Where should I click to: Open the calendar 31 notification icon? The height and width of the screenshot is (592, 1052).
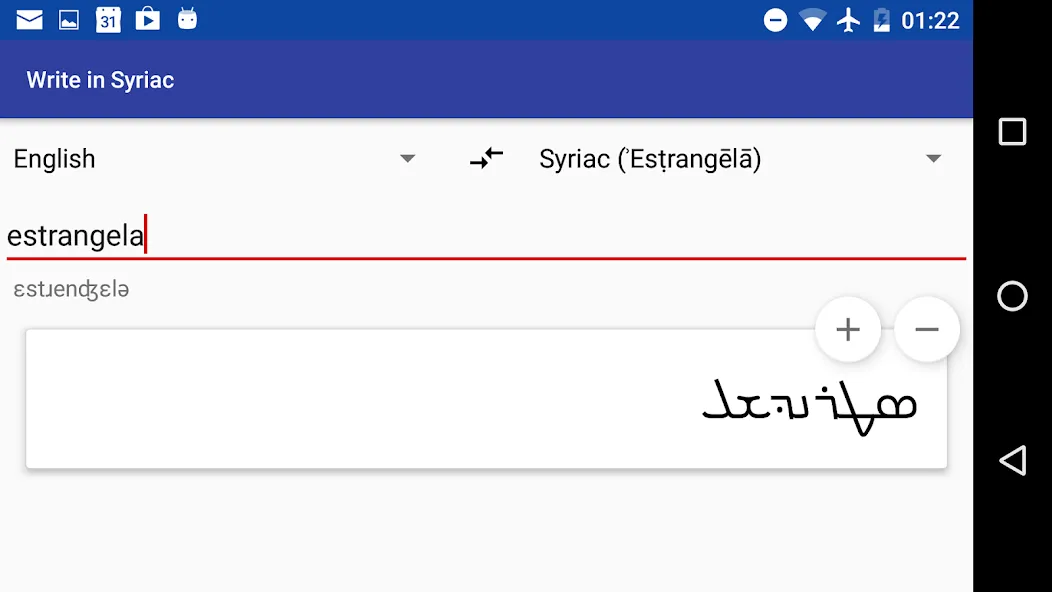[x=108, y=20]
